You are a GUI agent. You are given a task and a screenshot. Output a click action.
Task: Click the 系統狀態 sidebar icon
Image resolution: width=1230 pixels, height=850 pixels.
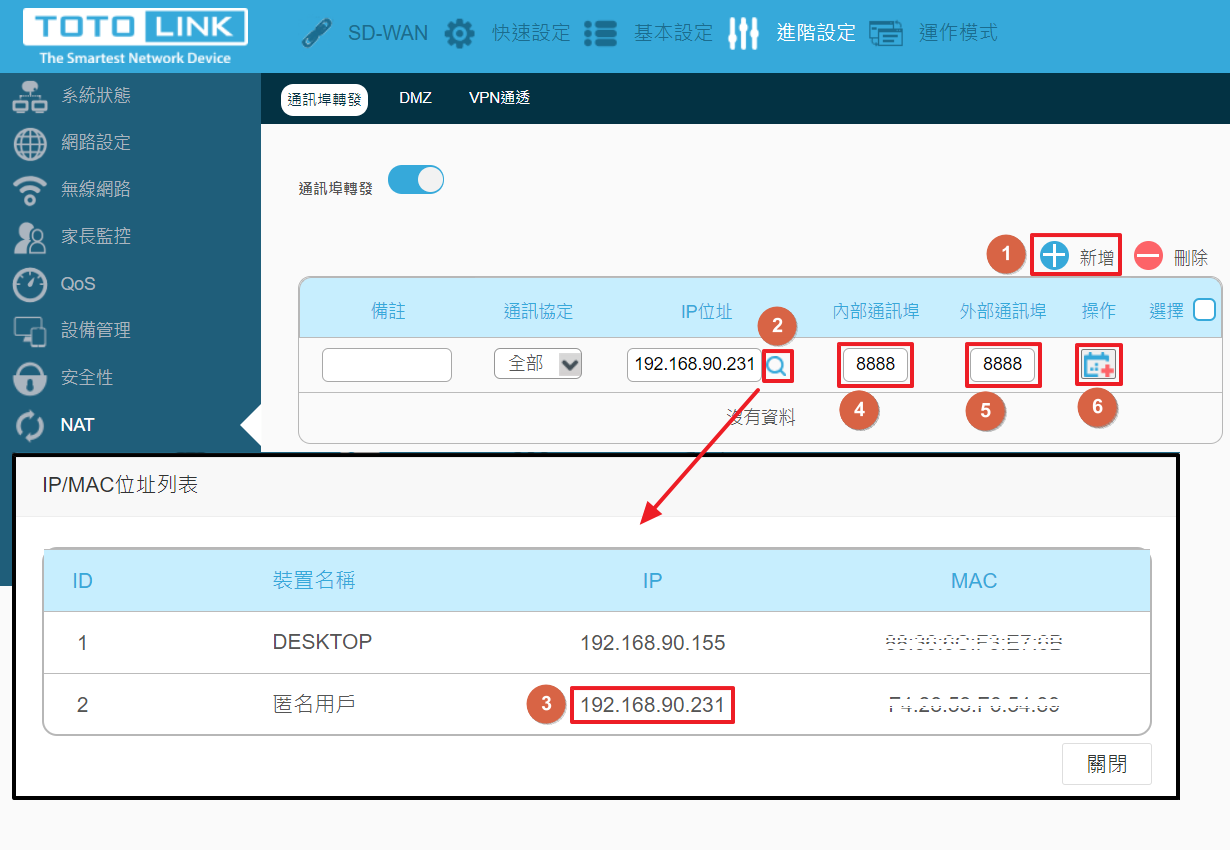pyautogui.click(x=29, y=97)
